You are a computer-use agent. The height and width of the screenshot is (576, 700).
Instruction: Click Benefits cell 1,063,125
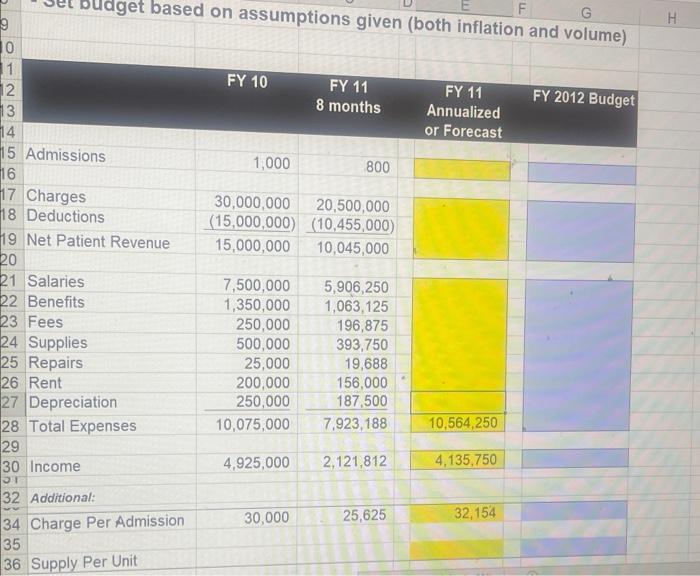[x=356, y=307]
